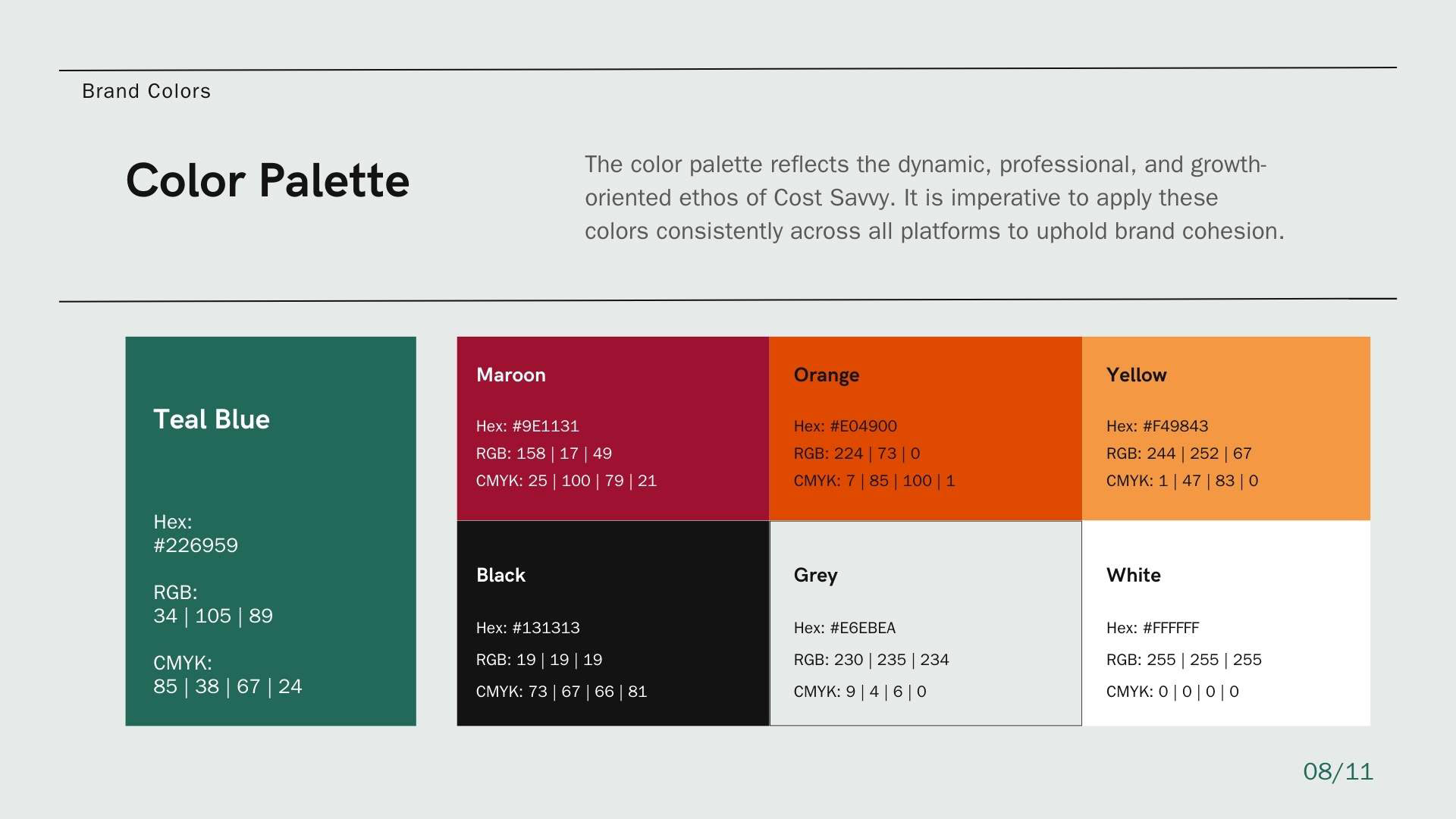Click the Teal Blue color swatch
Screen dimensions: 1456x819
[x=271, y=531]
